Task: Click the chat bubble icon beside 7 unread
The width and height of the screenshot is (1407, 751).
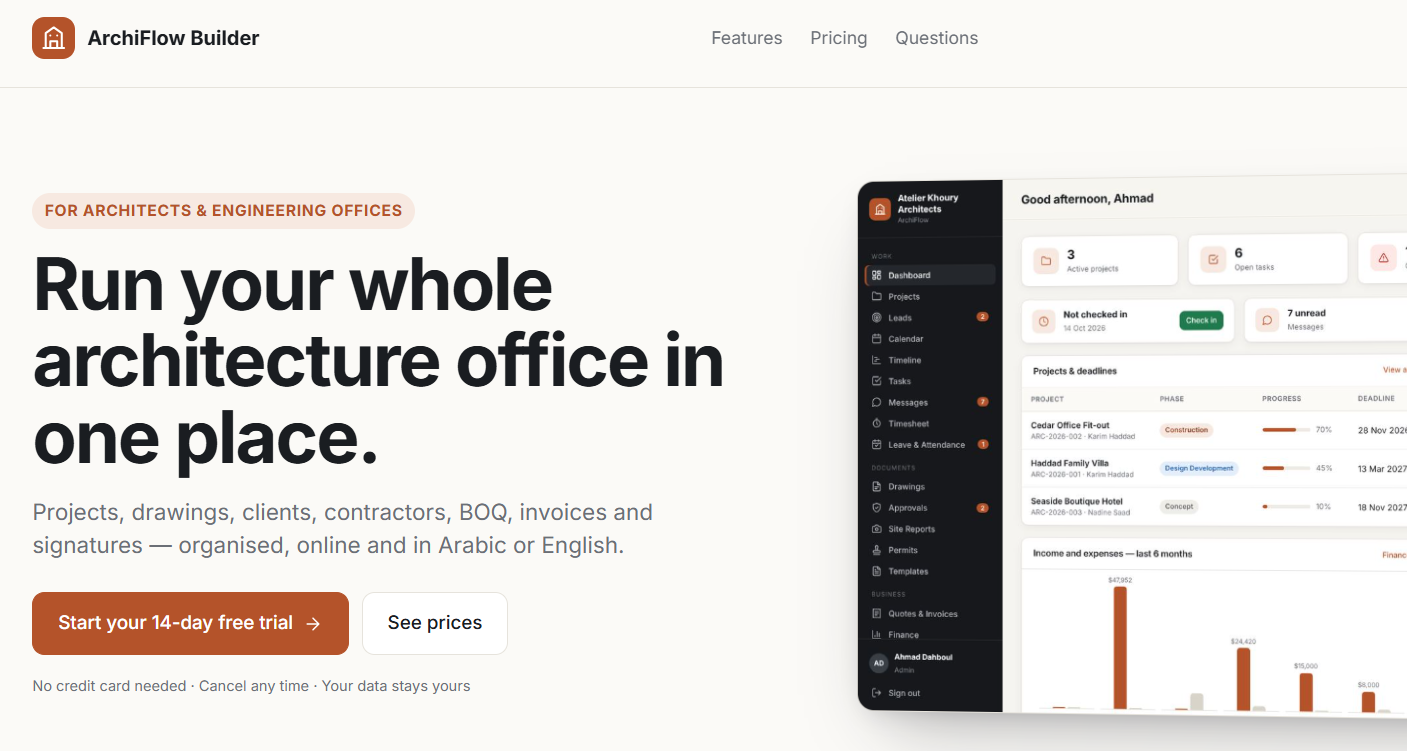Action: (x=1267, y=320)
